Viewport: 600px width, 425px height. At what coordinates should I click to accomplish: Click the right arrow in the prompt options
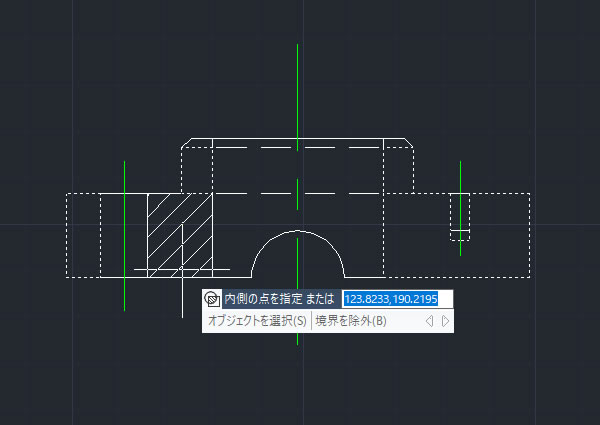point(445,321)
